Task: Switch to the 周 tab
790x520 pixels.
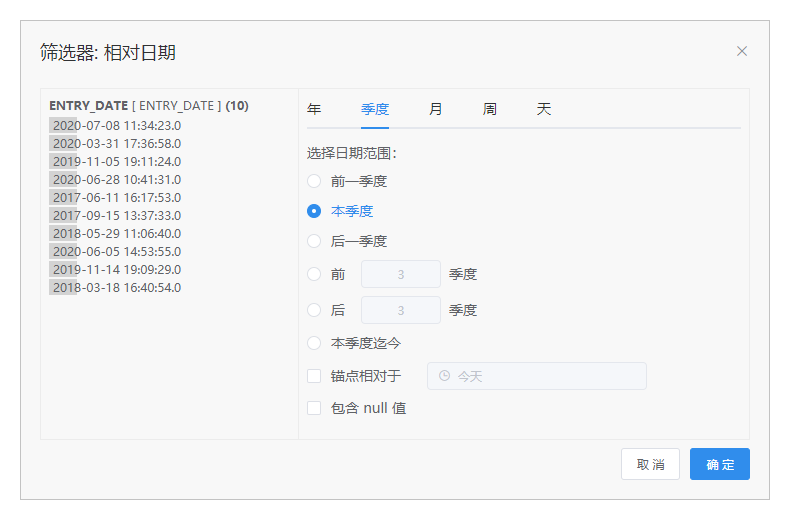Action: 490,109
